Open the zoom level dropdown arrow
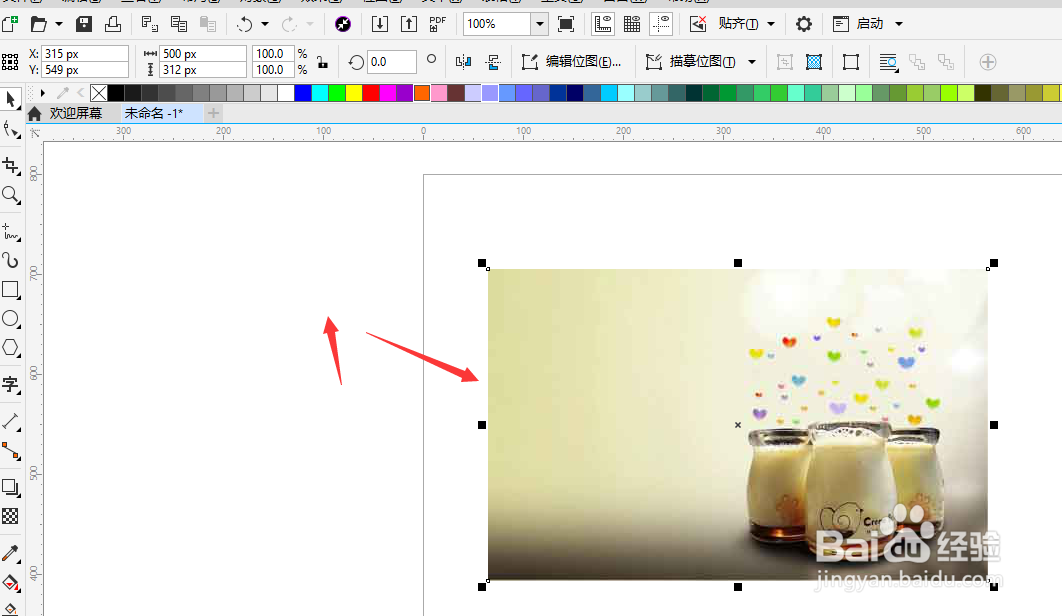 [x=539, y=24]
